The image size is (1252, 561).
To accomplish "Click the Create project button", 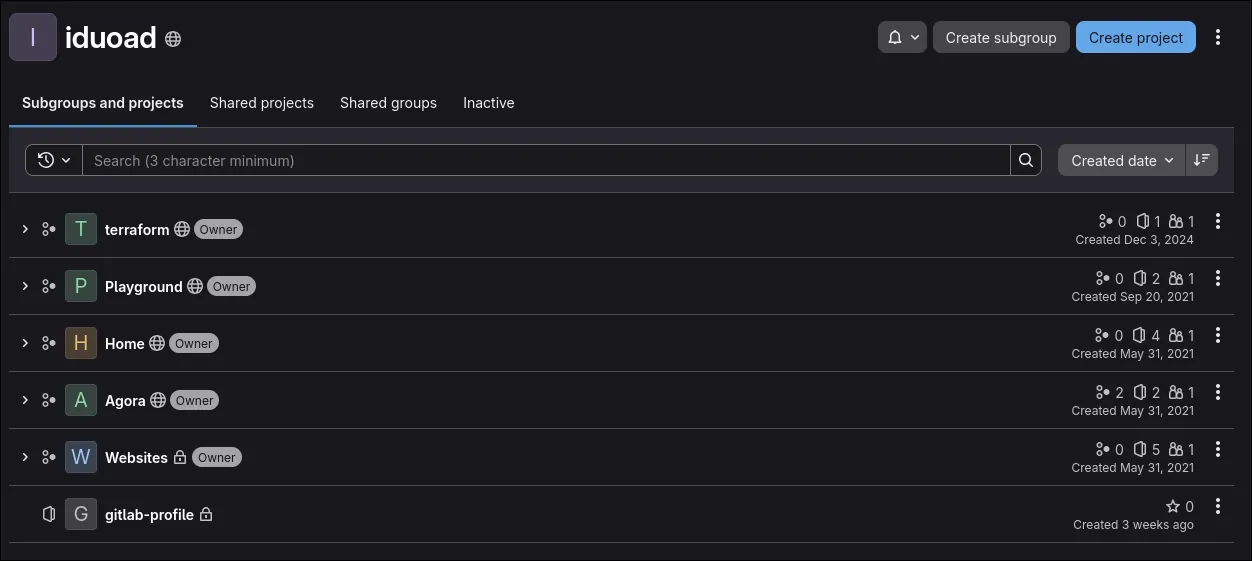I will pos(1135,37).
